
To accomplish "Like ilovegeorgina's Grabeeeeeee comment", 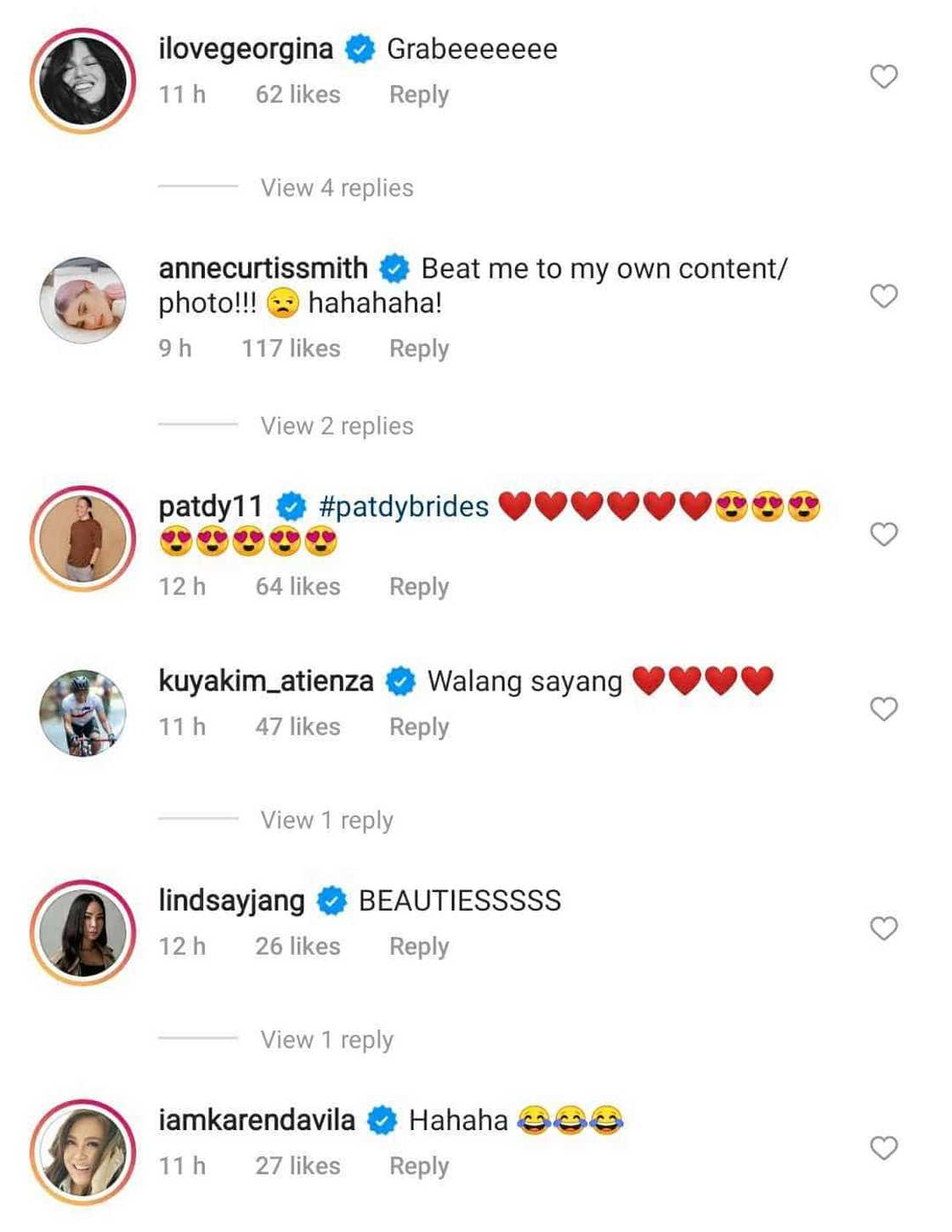I will tap(884, 77).
